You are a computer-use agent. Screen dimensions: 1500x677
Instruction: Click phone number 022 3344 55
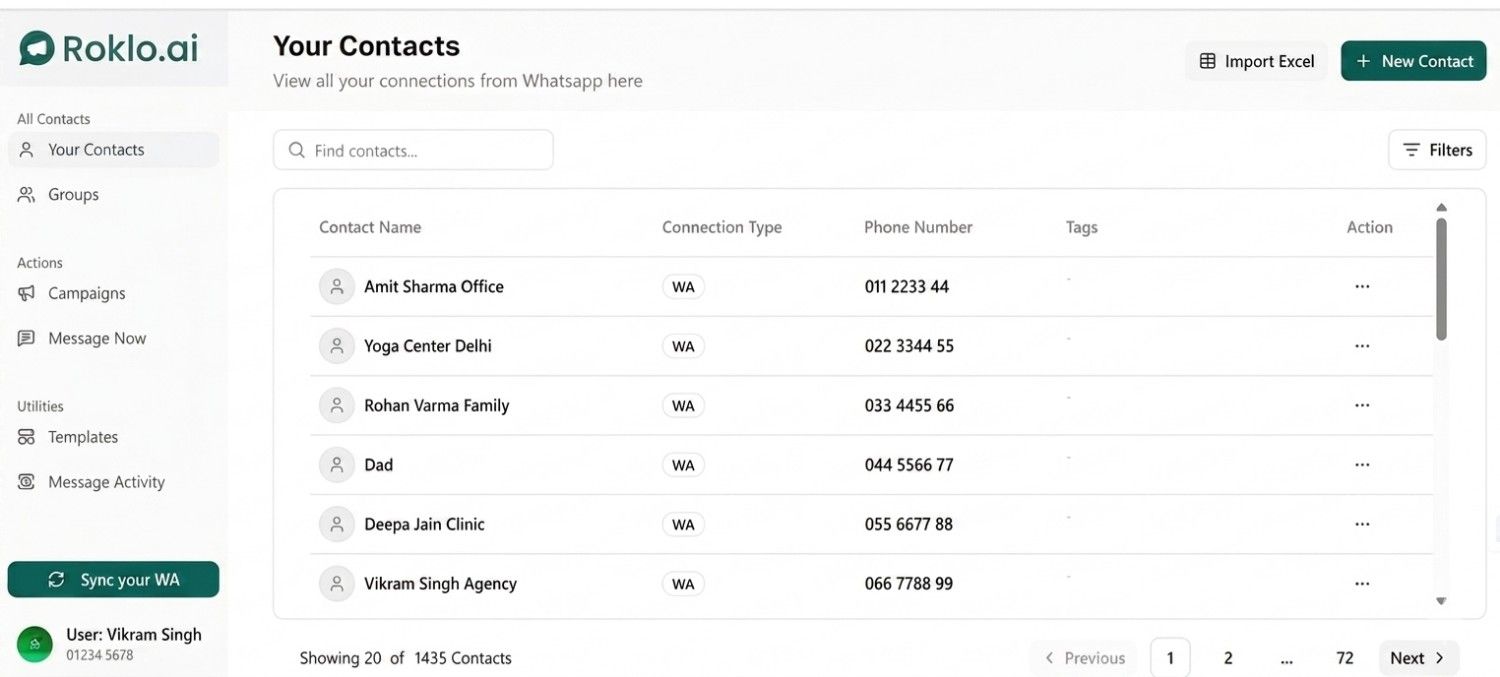pos(909,346)
